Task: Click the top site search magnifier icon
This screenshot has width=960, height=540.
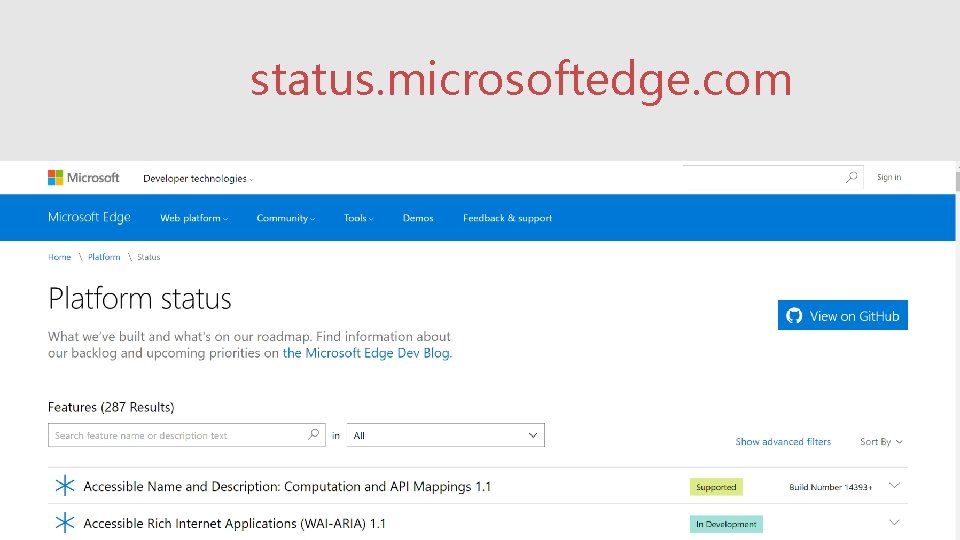Action: 851,178
